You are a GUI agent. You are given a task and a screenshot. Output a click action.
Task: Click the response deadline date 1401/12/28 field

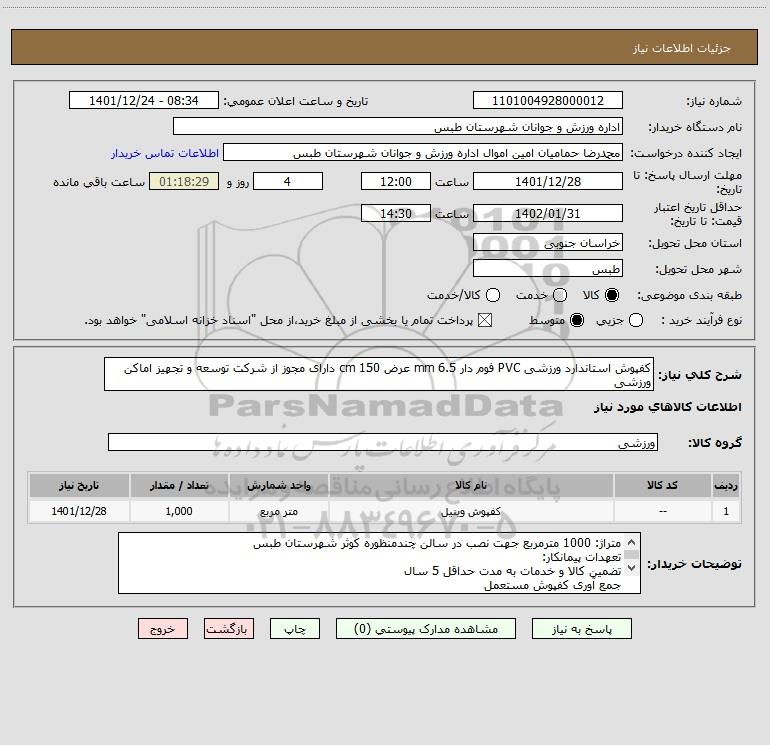tap(548, 181)
